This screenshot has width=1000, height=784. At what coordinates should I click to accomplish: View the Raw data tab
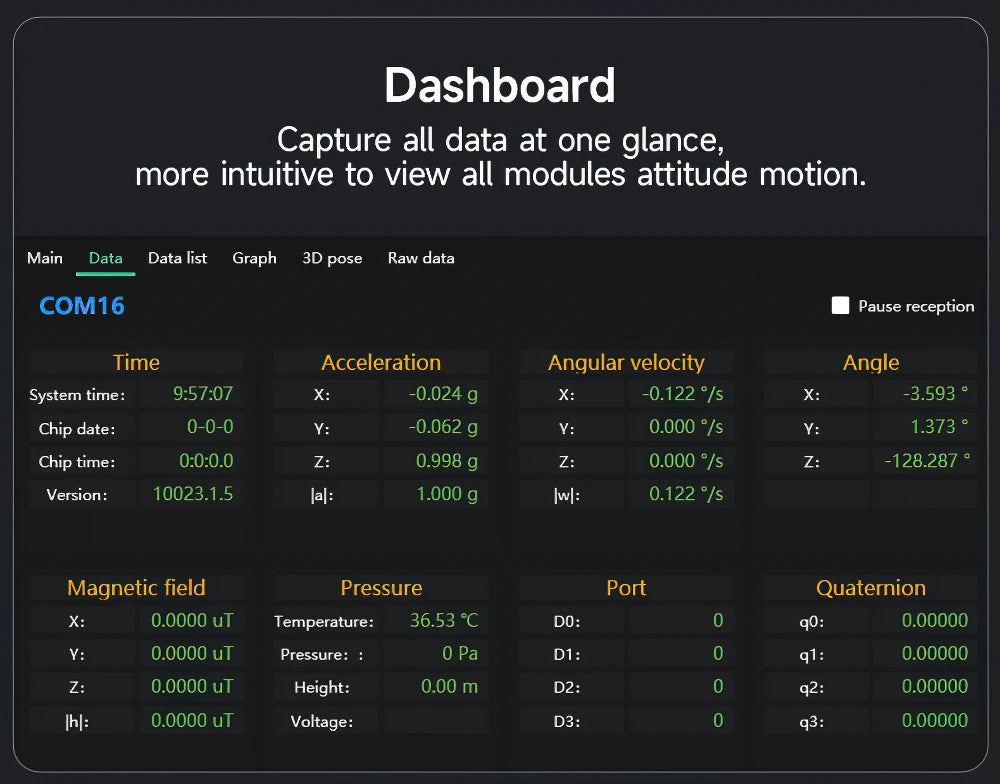click(421, 258)
